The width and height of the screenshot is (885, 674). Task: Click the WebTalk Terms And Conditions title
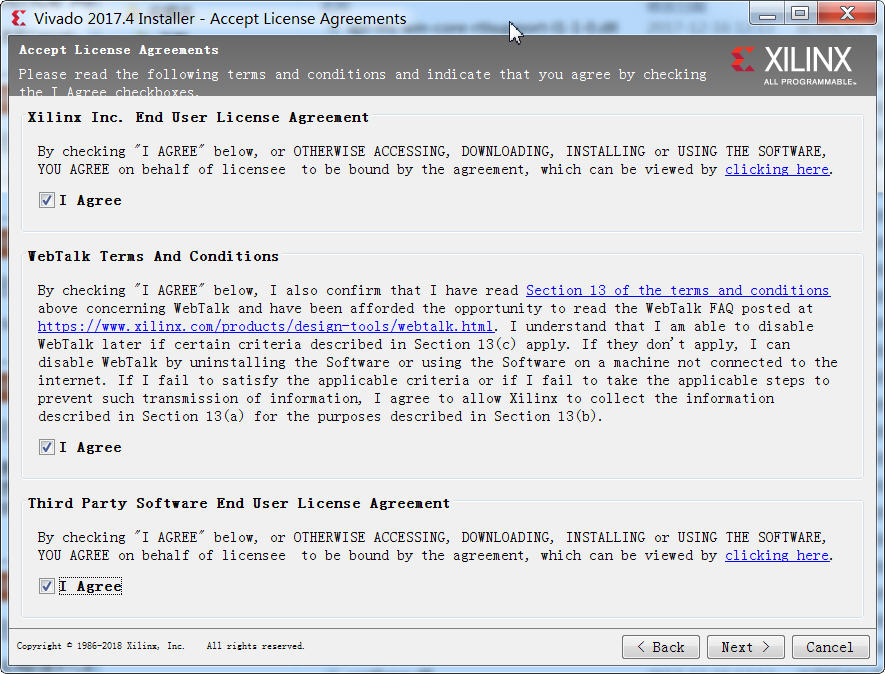(x=153, y=256)
